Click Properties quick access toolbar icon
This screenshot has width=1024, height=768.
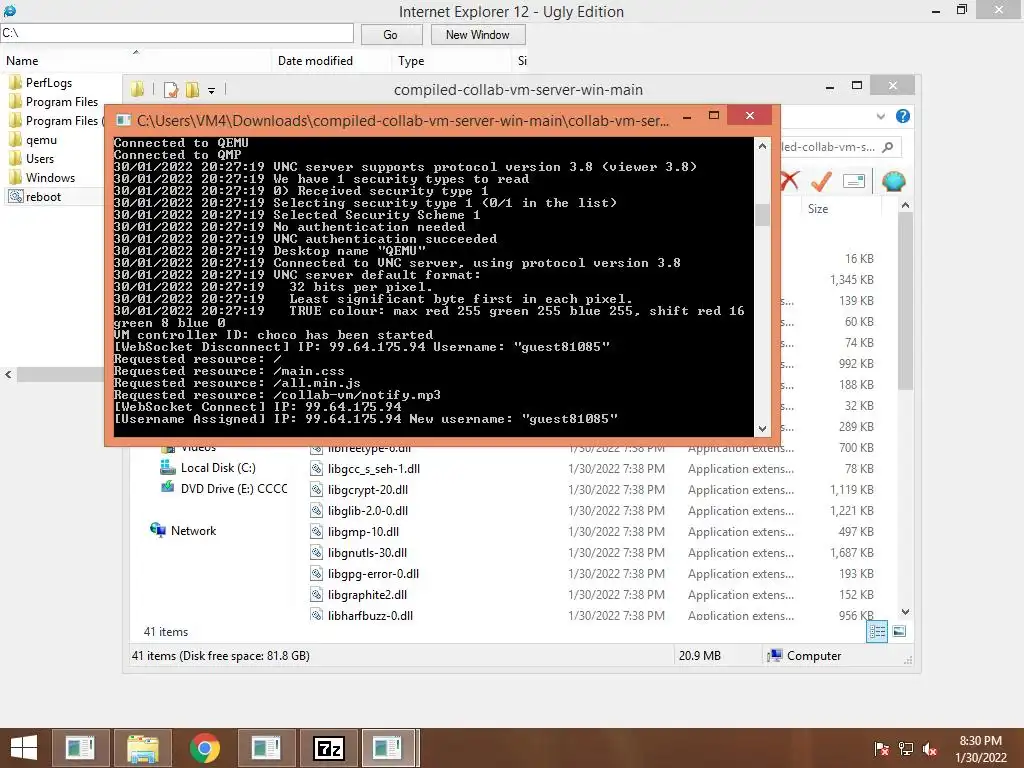pyautogui.click(x=171, y=90)
